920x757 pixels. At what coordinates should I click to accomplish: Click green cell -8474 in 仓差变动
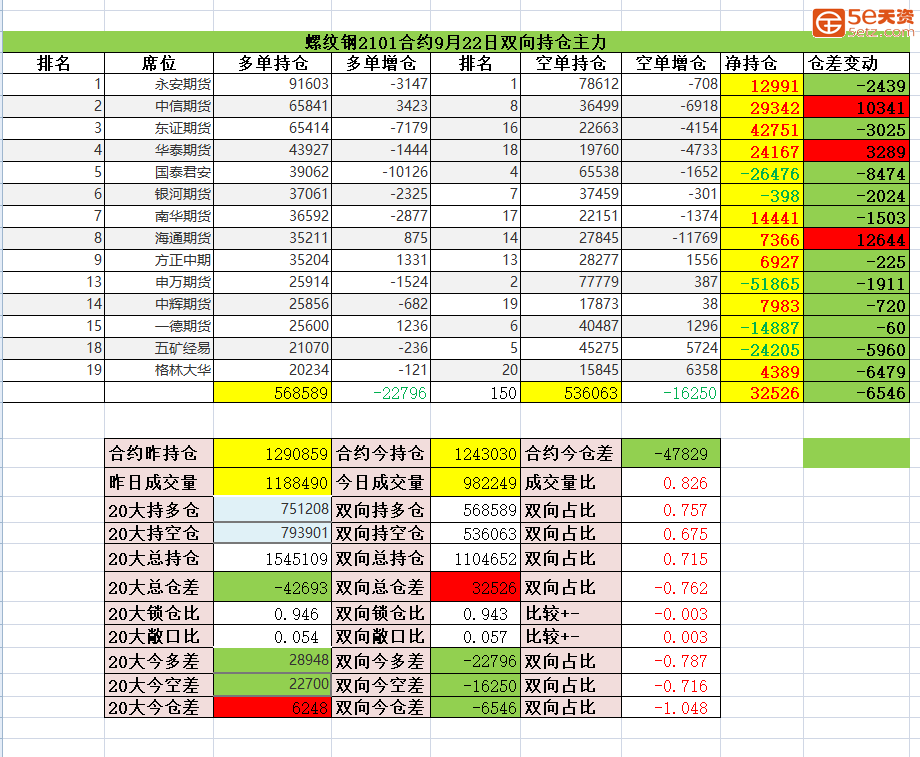click(x=857, y=174)
